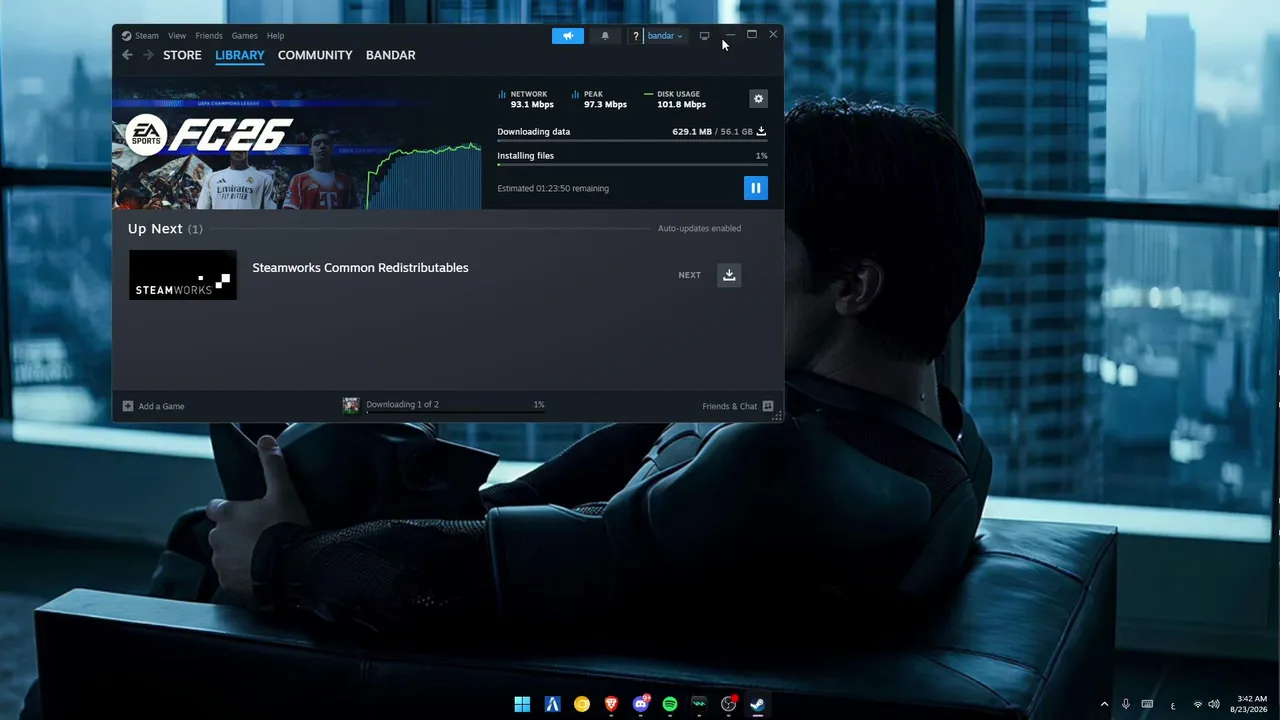
Task: Show hidden tray icons chevron
Action: pyautogui.click(x=1104, y=704)
